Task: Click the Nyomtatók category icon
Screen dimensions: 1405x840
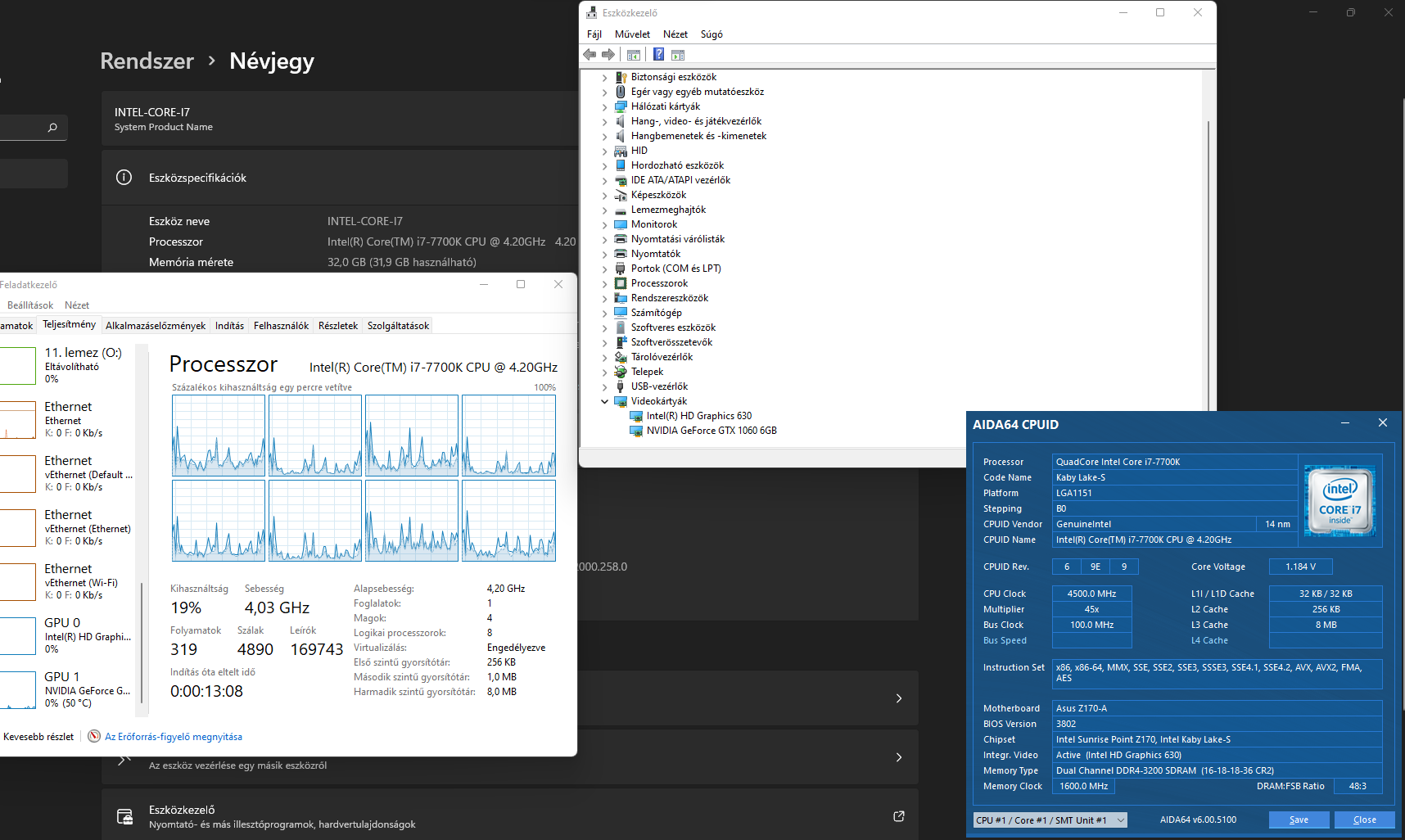Action: tap(621, 254)
